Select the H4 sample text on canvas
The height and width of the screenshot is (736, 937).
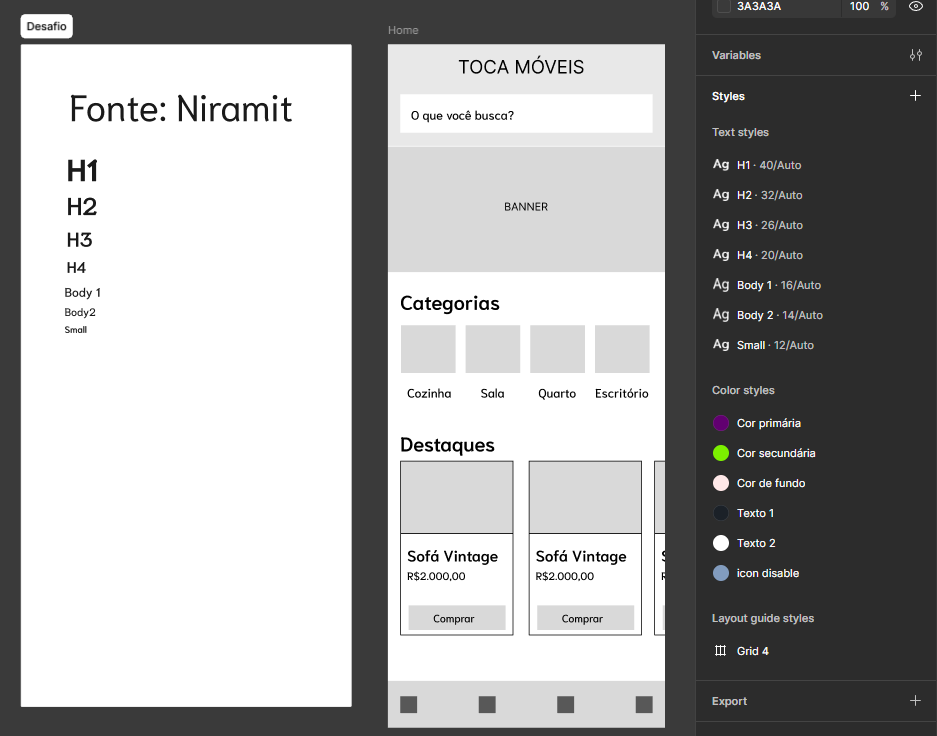(76, 268)
